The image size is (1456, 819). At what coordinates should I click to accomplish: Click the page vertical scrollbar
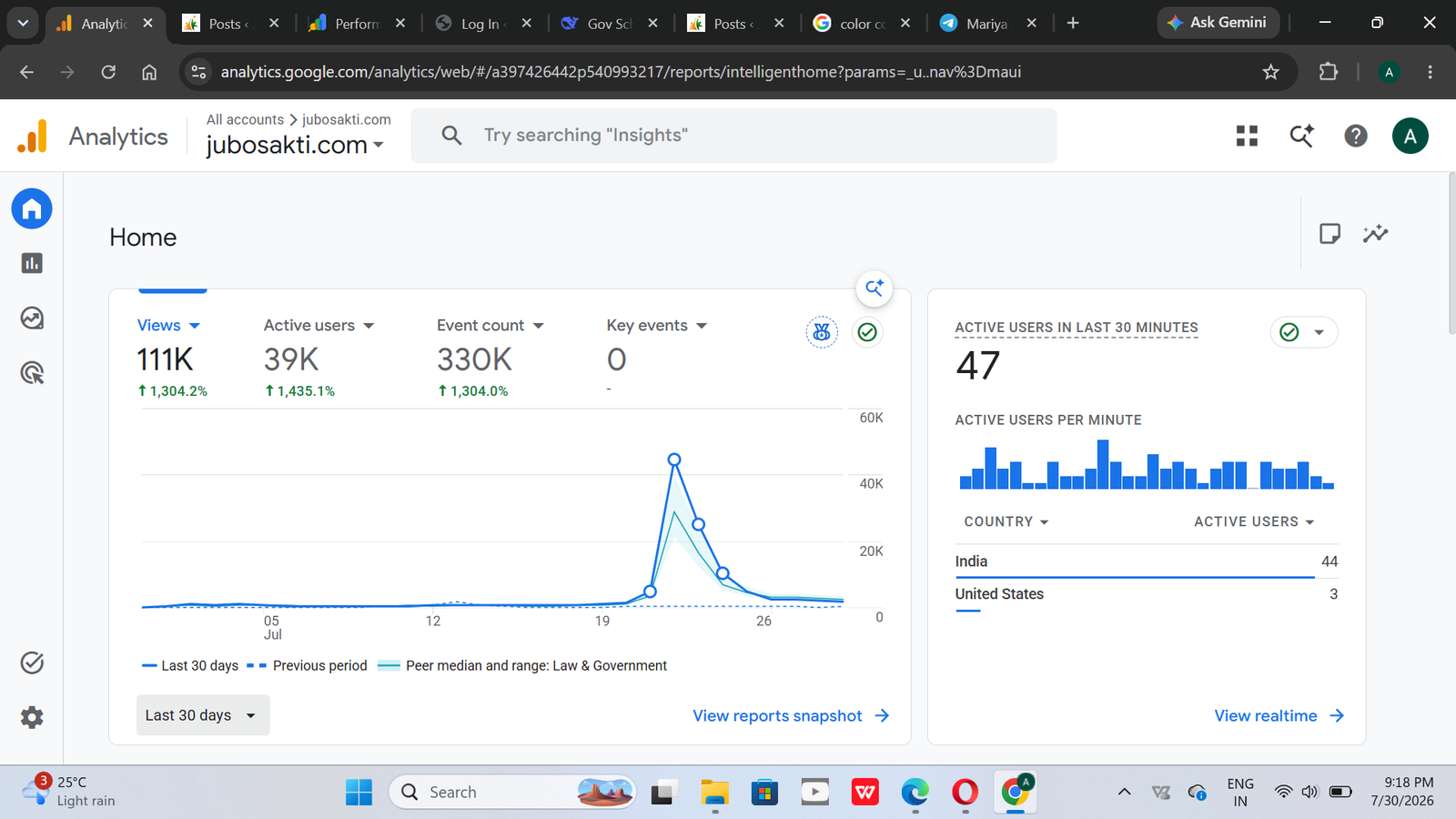[x=1451, y=255]
